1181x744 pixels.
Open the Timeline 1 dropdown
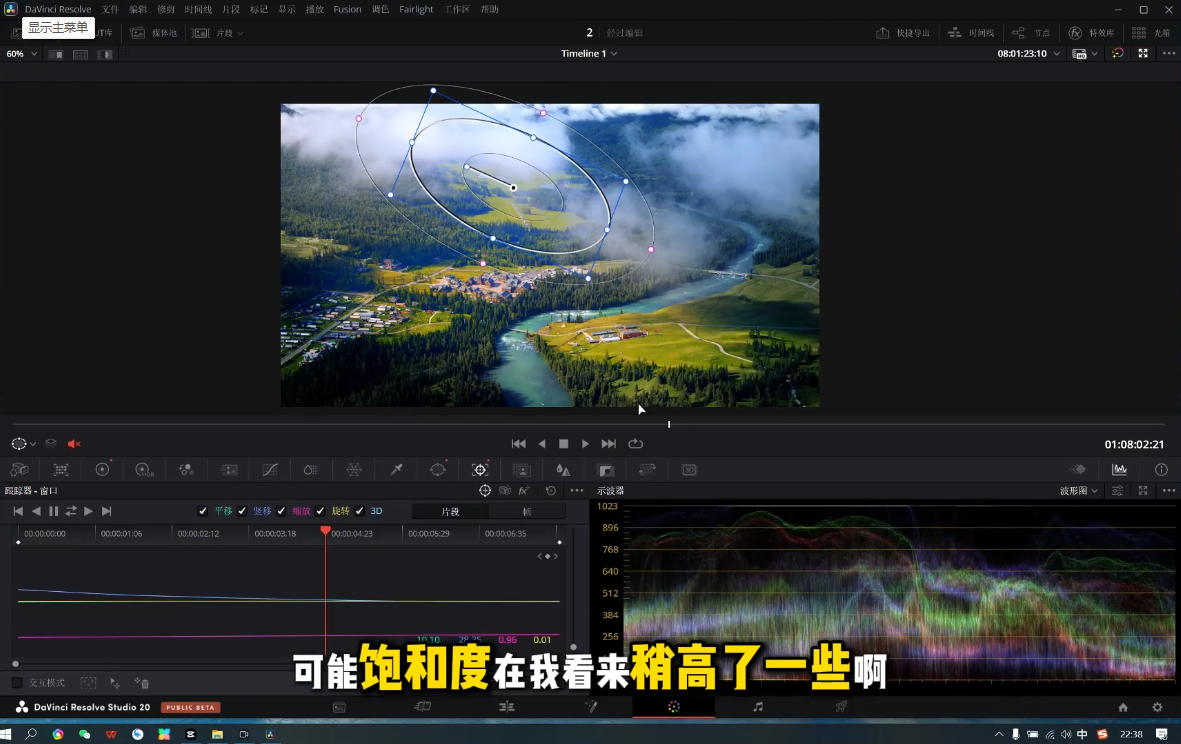588,53
